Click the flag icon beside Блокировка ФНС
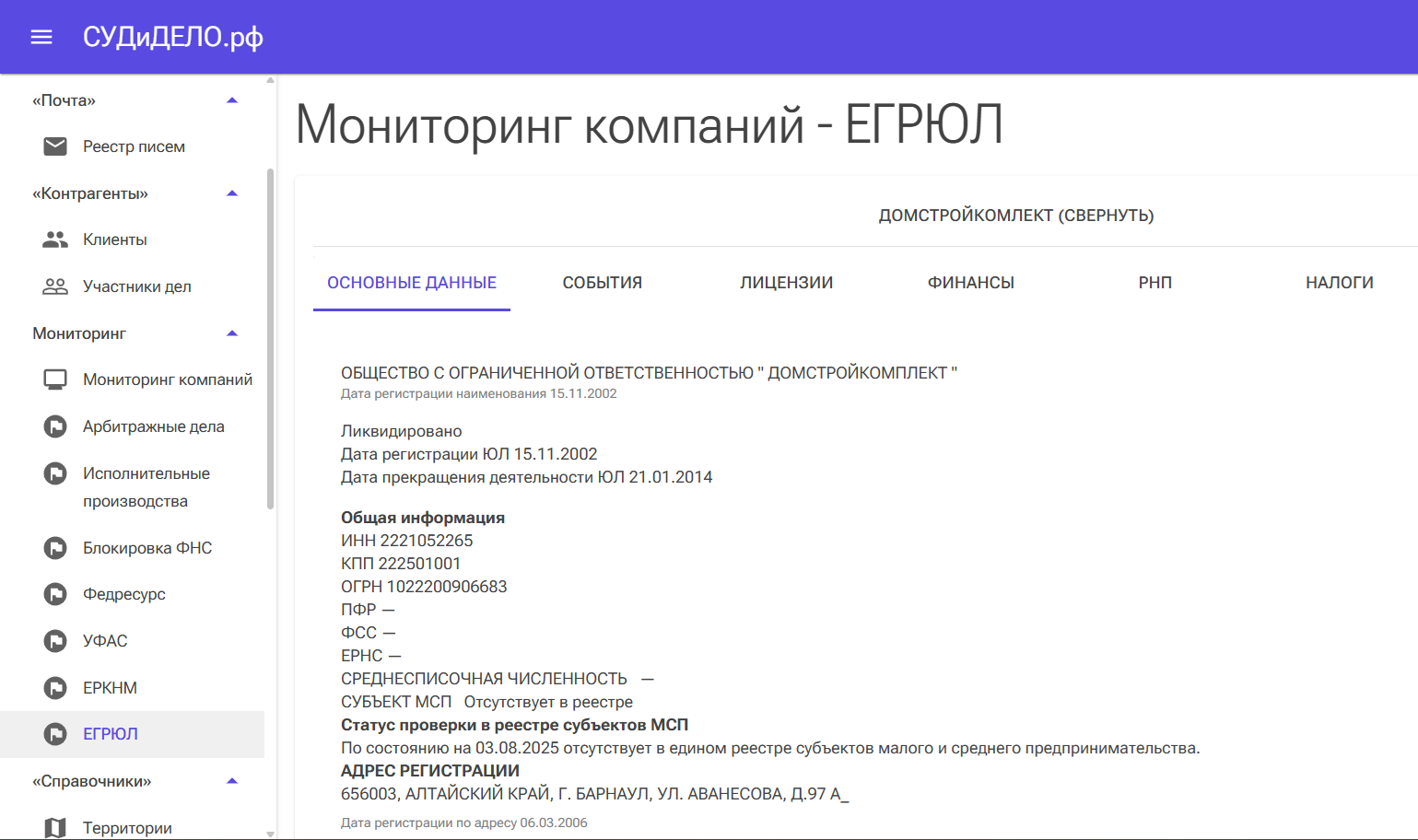This screenshot has height=840, width=1418. (x=55, y=548)
